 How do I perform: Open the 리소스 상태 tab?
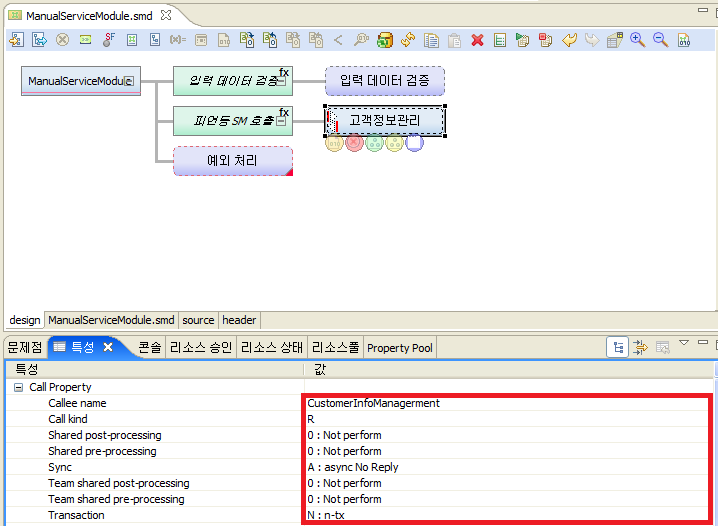coord(272,347)
